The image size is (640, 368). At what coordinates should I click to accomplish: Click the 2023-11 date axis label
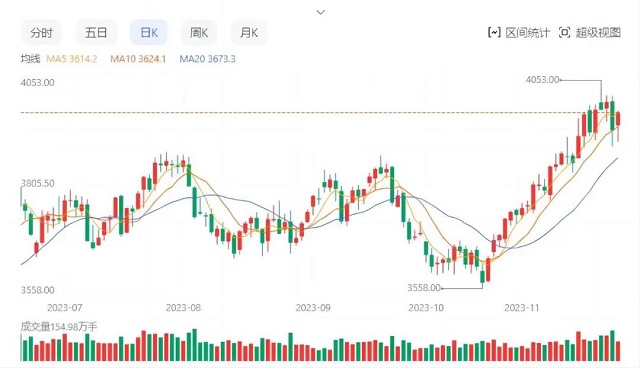(522, 308)
